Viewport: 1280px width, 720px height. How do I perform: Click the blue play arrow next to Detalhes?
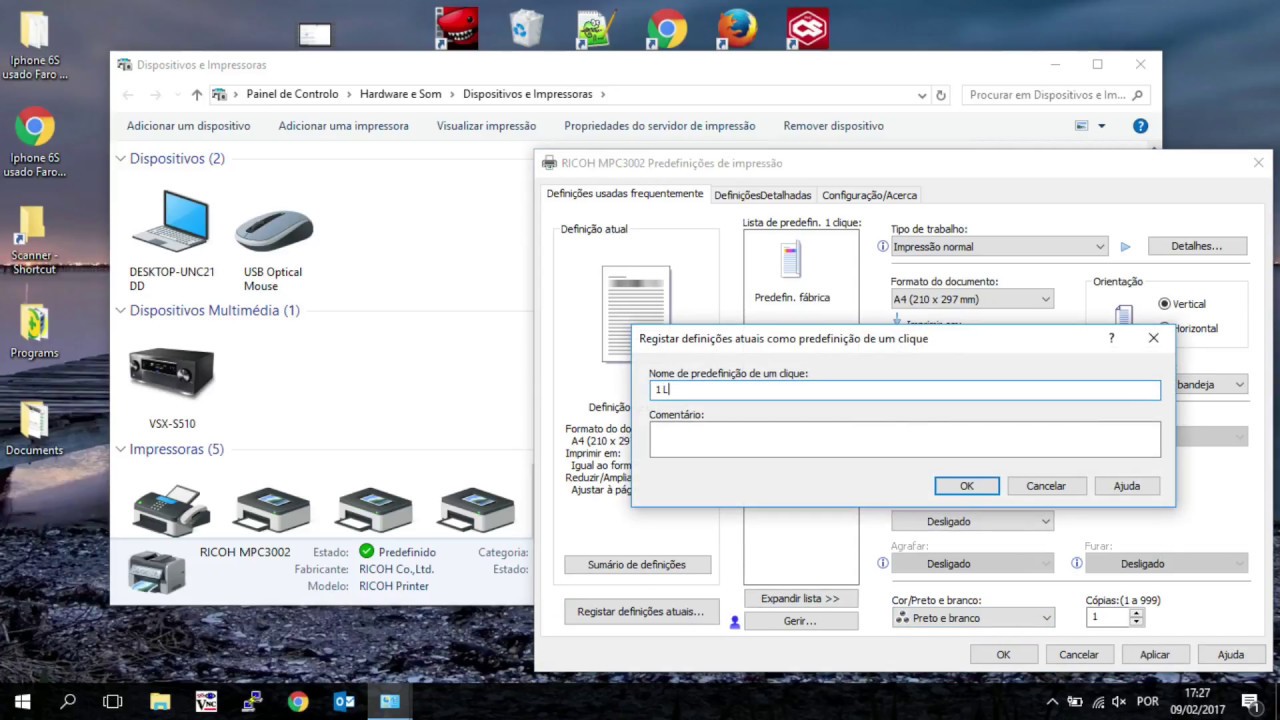coord(1125,246)
